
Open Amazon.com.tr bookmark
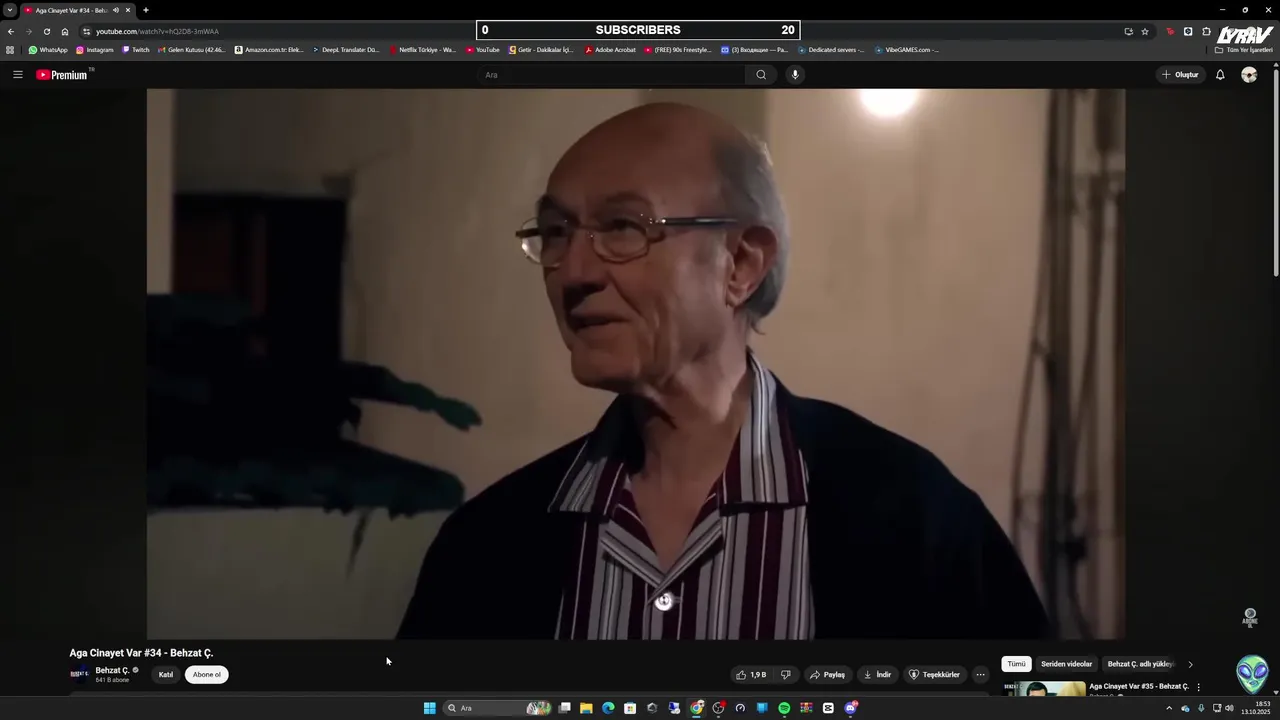(x=269, y=50)
